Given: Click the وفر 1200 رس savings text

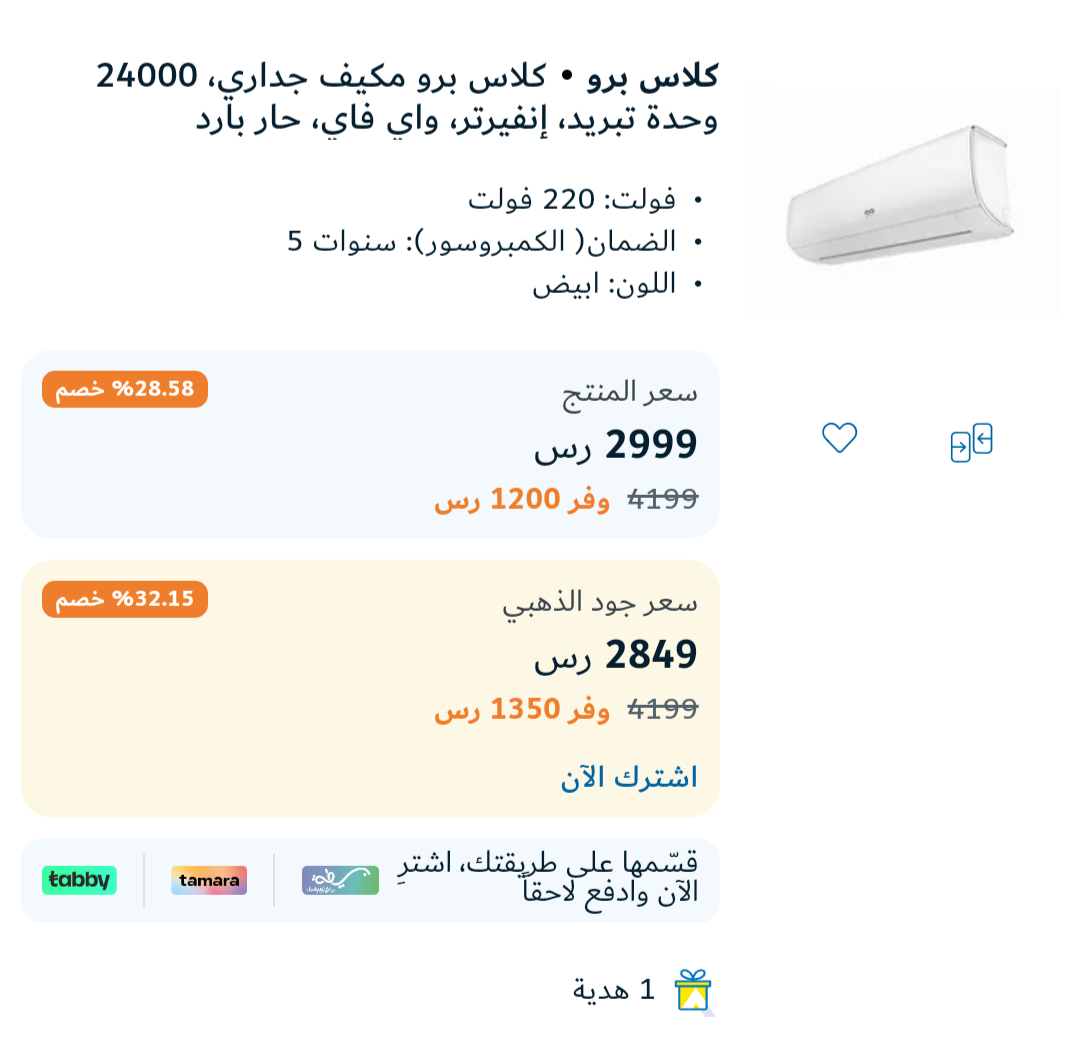Looking at the screenshot, I should coord(521,499).
